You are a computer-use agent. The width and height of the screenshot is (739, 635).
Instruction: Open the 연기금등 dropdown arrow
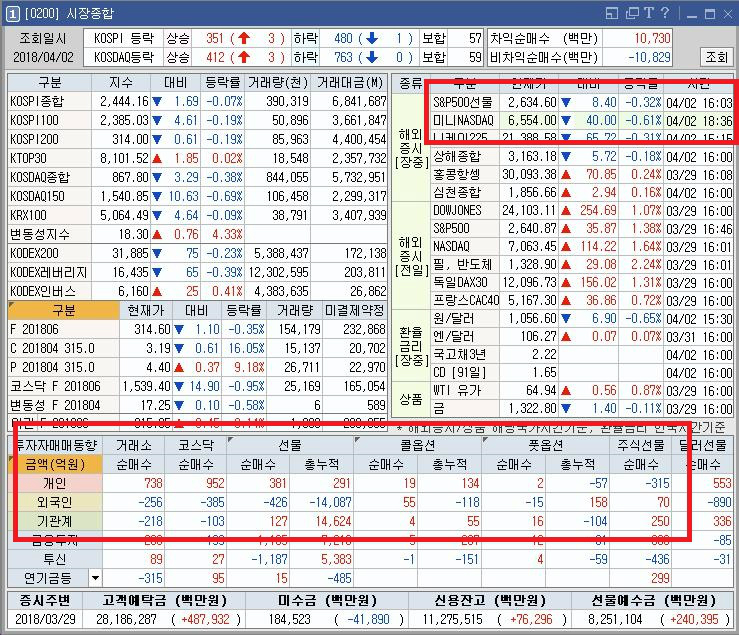(x=95, y=578)
